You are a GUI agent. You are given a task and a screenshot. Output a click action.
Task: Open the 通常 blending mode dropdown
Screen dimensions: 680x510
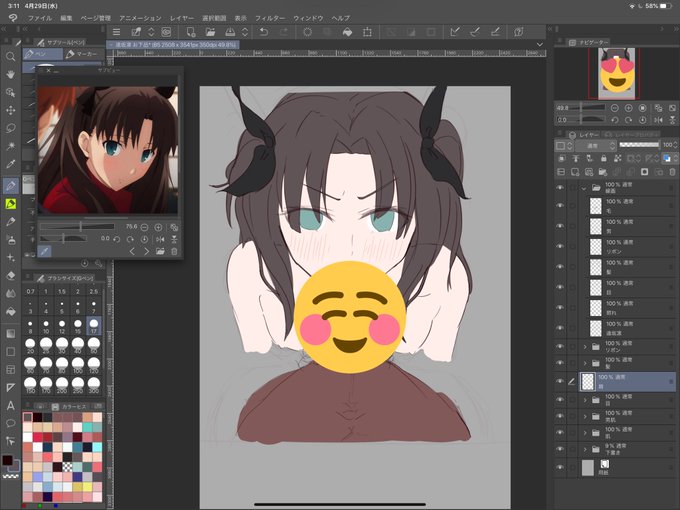[x=596, y=145]
